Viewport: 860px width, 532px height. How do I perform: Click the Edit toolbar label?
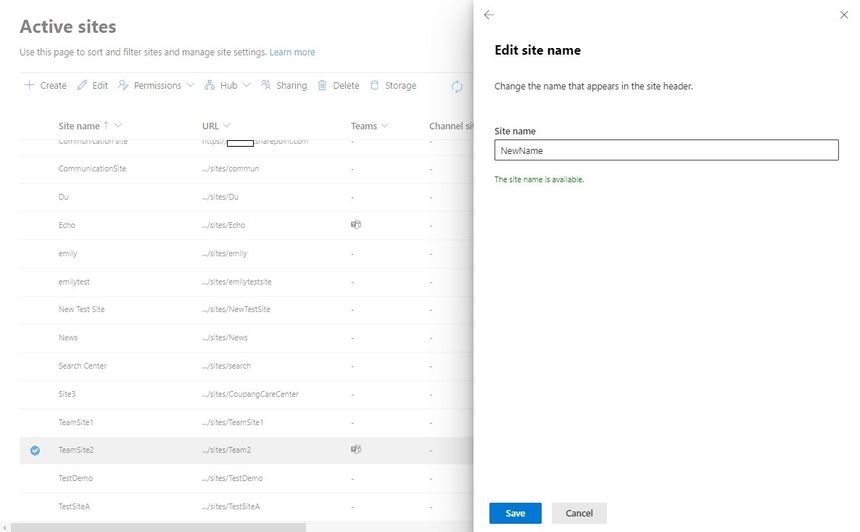pyautogui.click(x=100, y=86)
